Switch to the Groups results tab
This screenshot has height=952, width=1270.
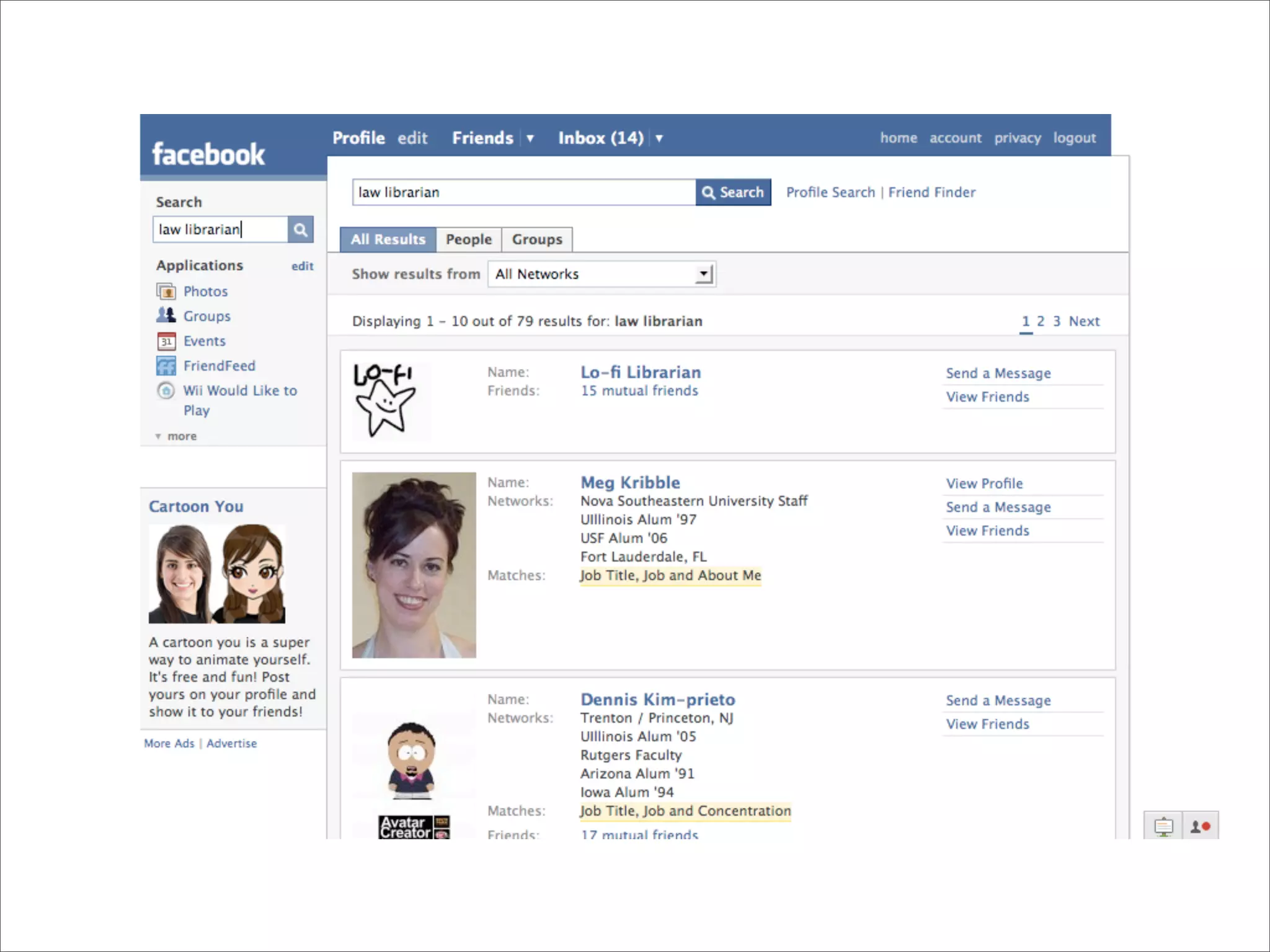(x=537, y=240)
